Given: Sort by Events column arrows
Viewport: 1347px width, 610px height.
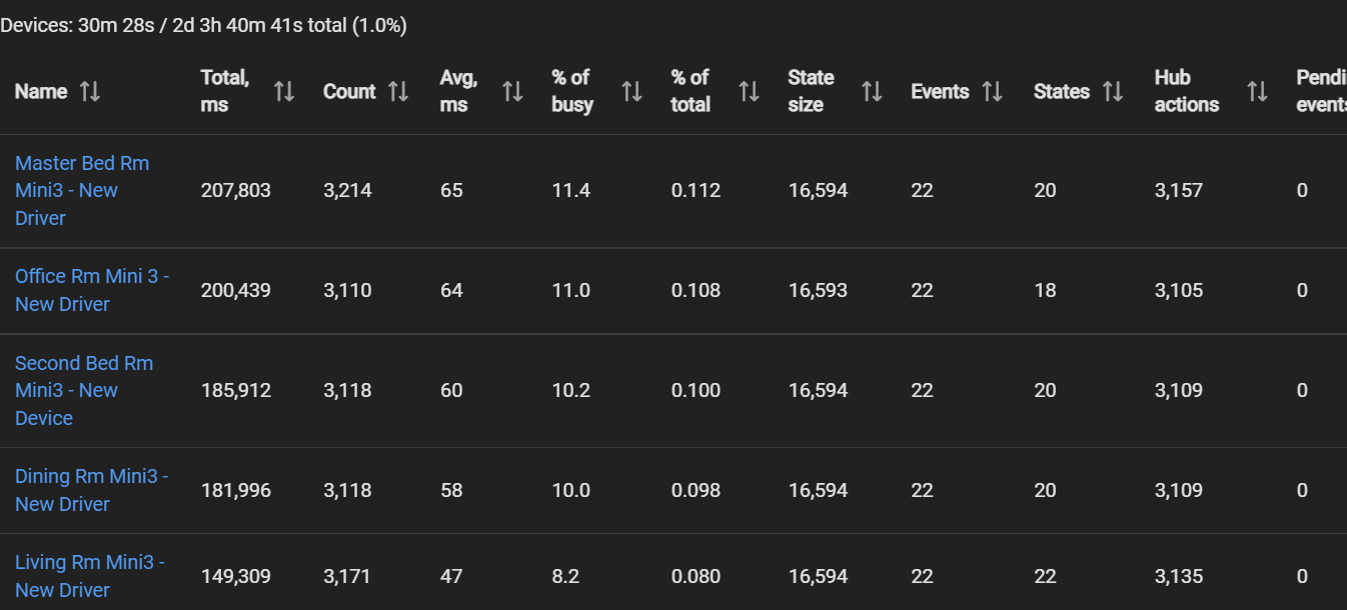Looking at the screenshot, I should pyautogui.click(x=992, y=92).
